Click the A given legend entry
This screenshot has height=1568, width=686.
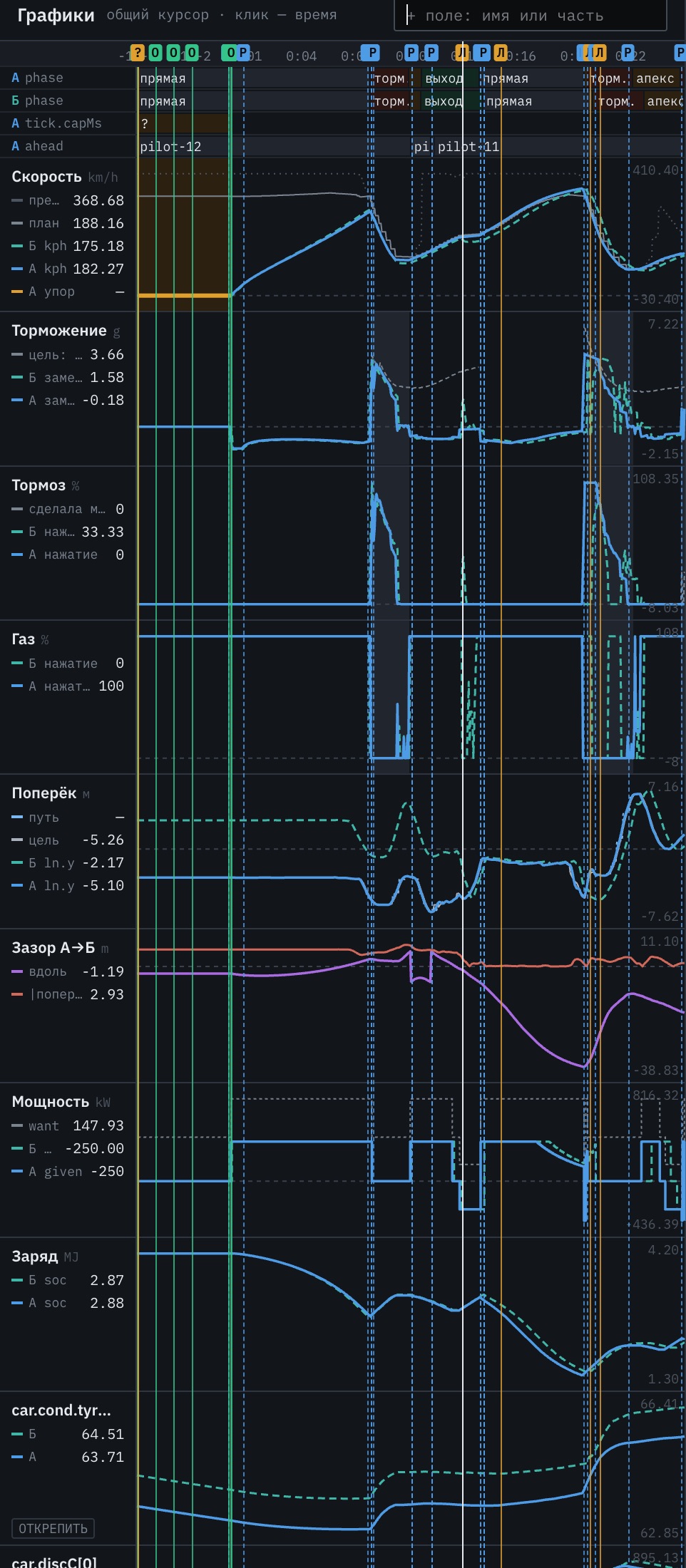(68, 1171)
